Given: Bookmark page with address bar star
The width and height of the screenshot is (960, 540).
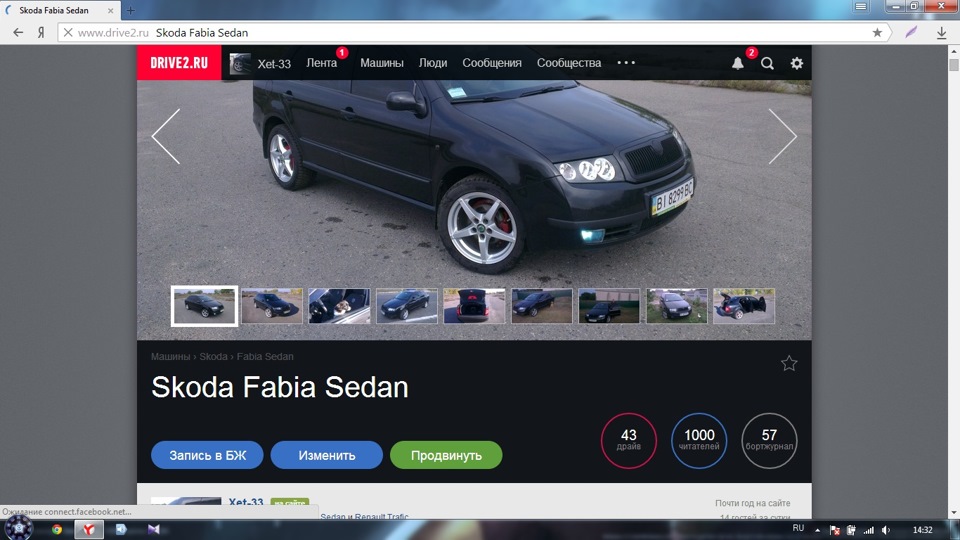Looking at the screenshot, I should pos(877,32).
